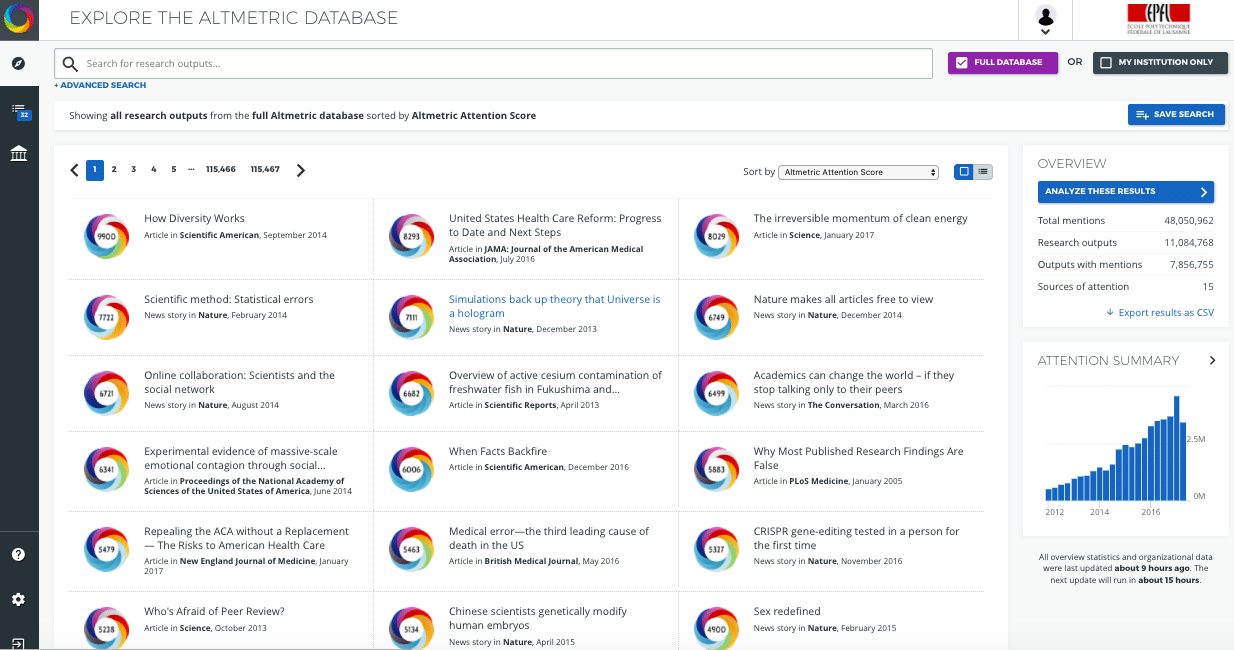1234x650 pixels.
Task: Open the article 'Sex redefined'
Action: pyautogui.click(x=787, y=611)
